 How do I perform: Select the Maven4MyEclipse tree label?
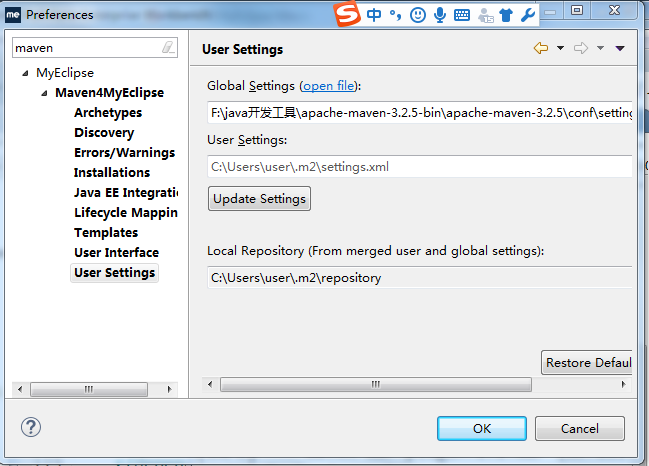[109, 93]
